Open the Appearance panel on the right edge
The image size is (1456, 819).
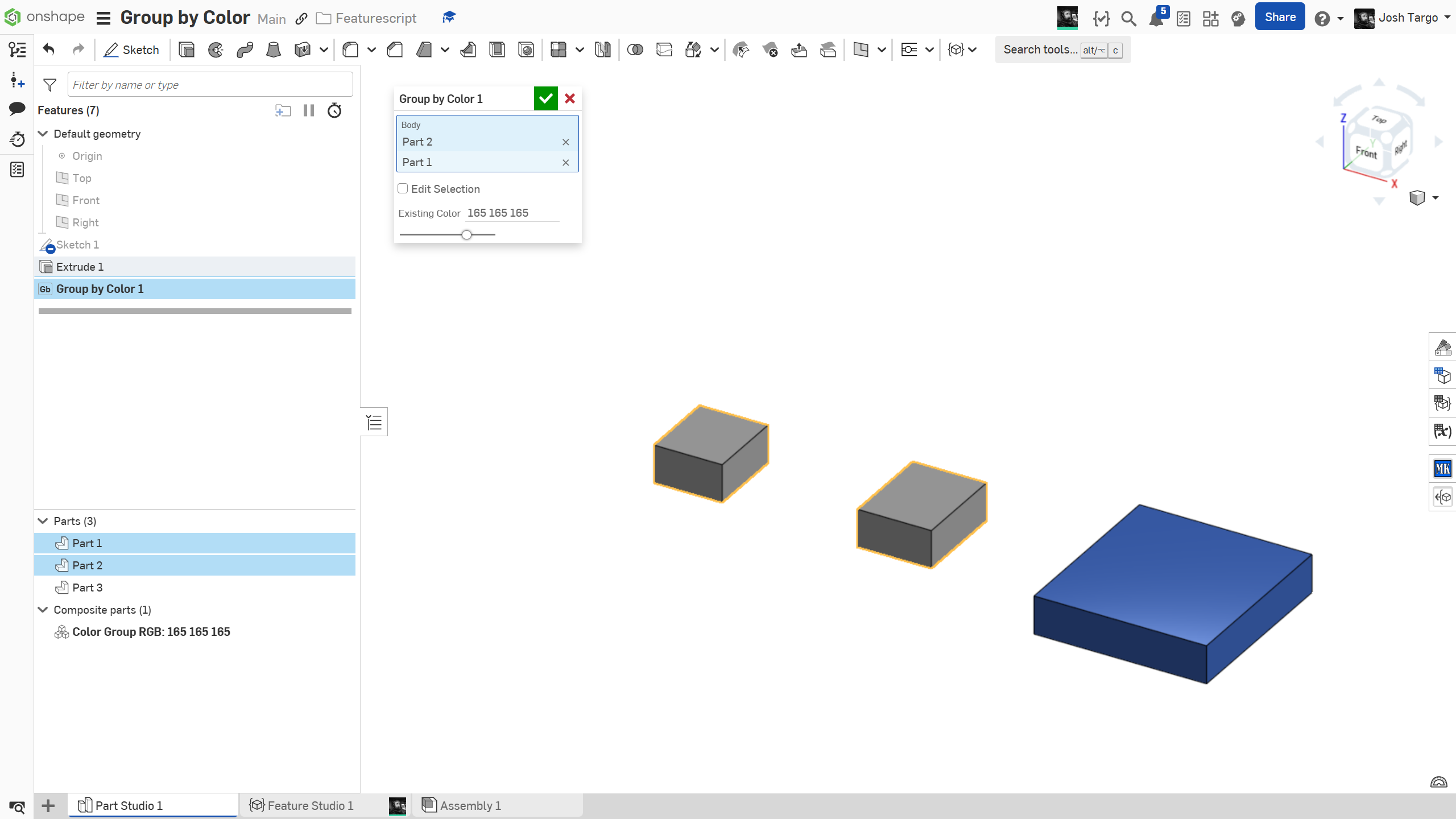click(1443, 347)
